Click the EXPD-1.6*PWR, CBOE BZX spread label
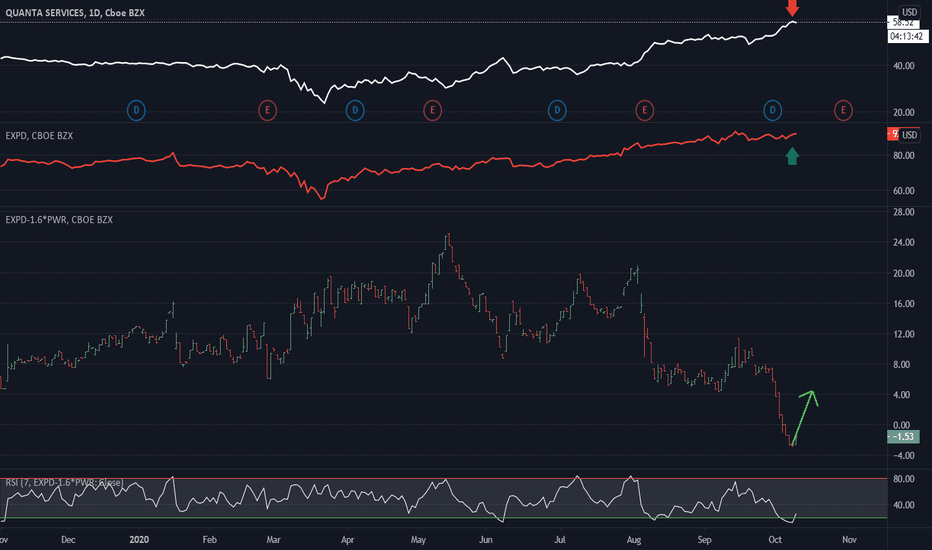 point(59,219)
